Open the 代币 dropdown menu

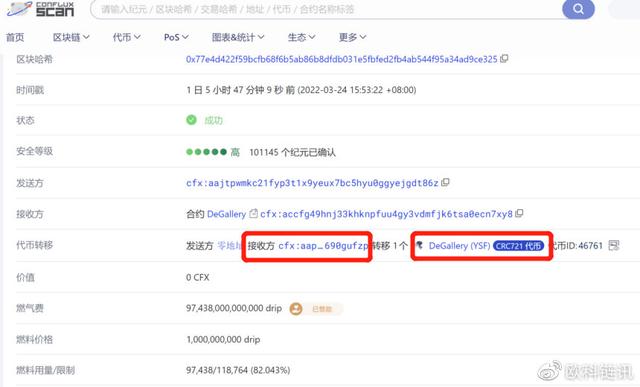click(x=127, y=38)
